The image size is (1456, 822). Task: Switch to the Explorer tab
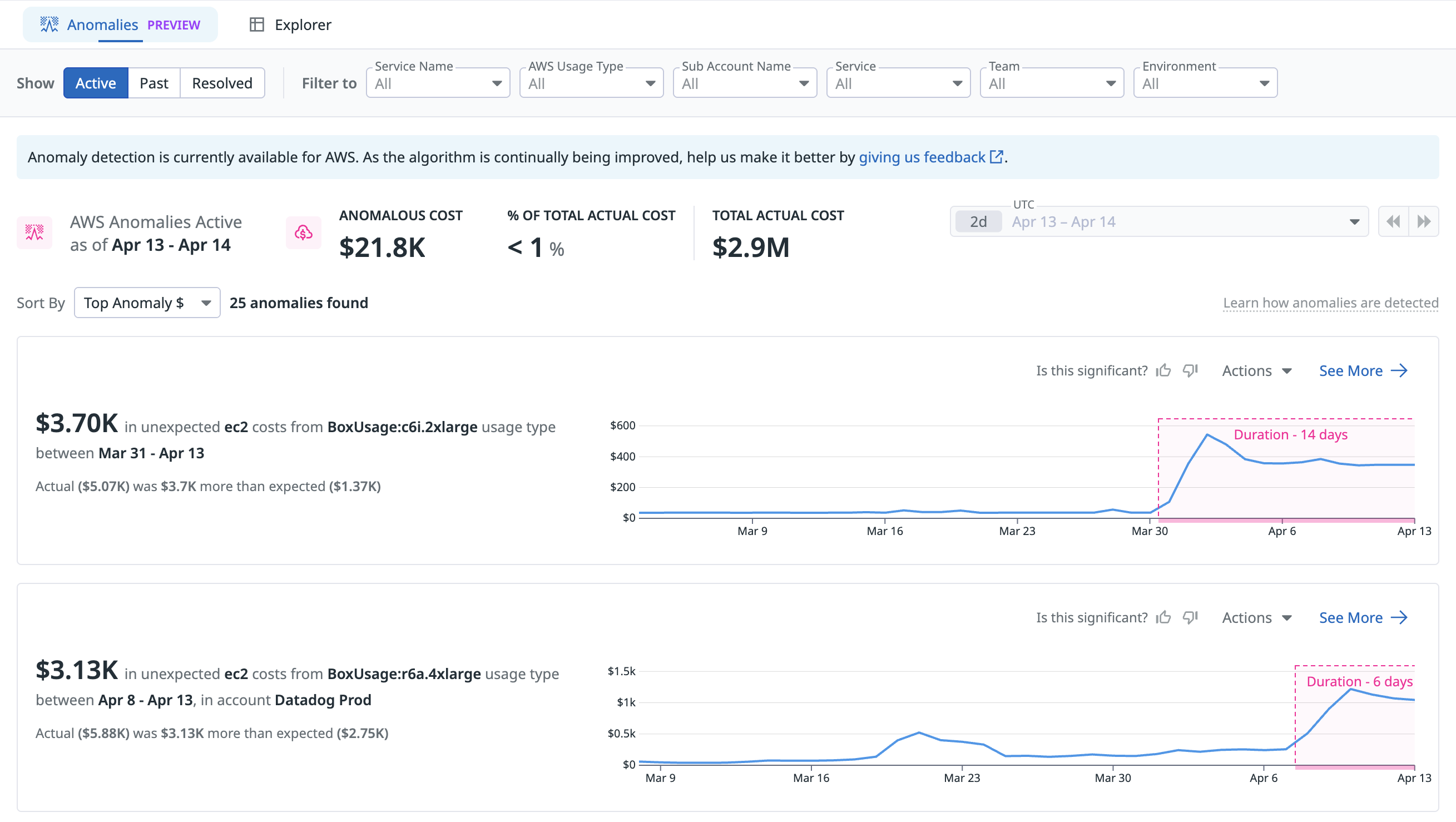point(290,25)
